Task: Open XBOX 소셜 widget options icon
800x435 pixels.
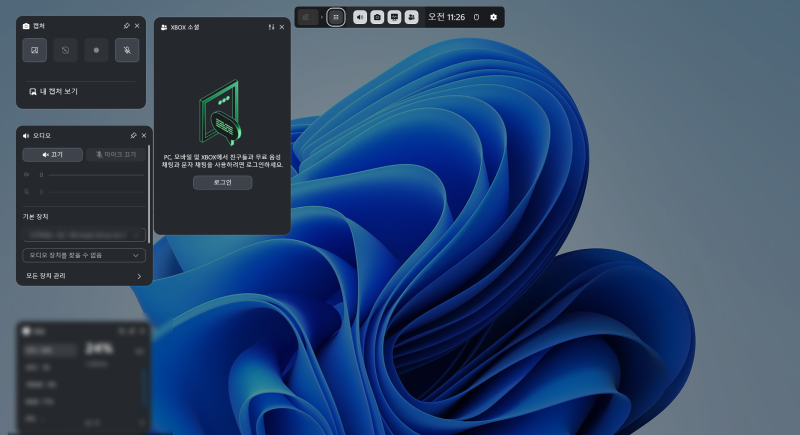Action: click(x=271, y=27)
